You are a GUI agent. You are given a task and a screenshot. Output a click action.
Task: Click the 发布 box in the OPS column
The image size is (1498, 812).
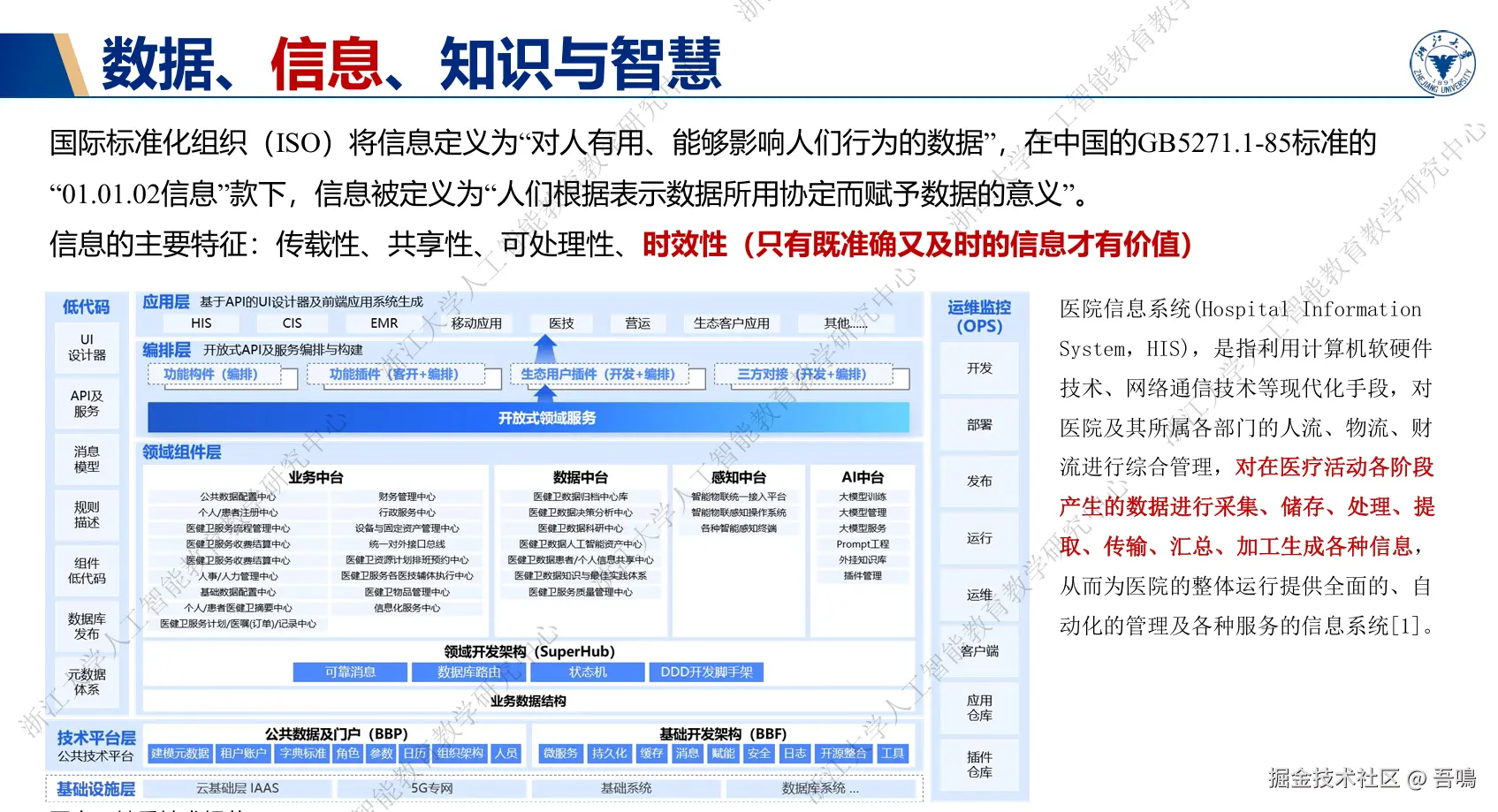(979, 481)
